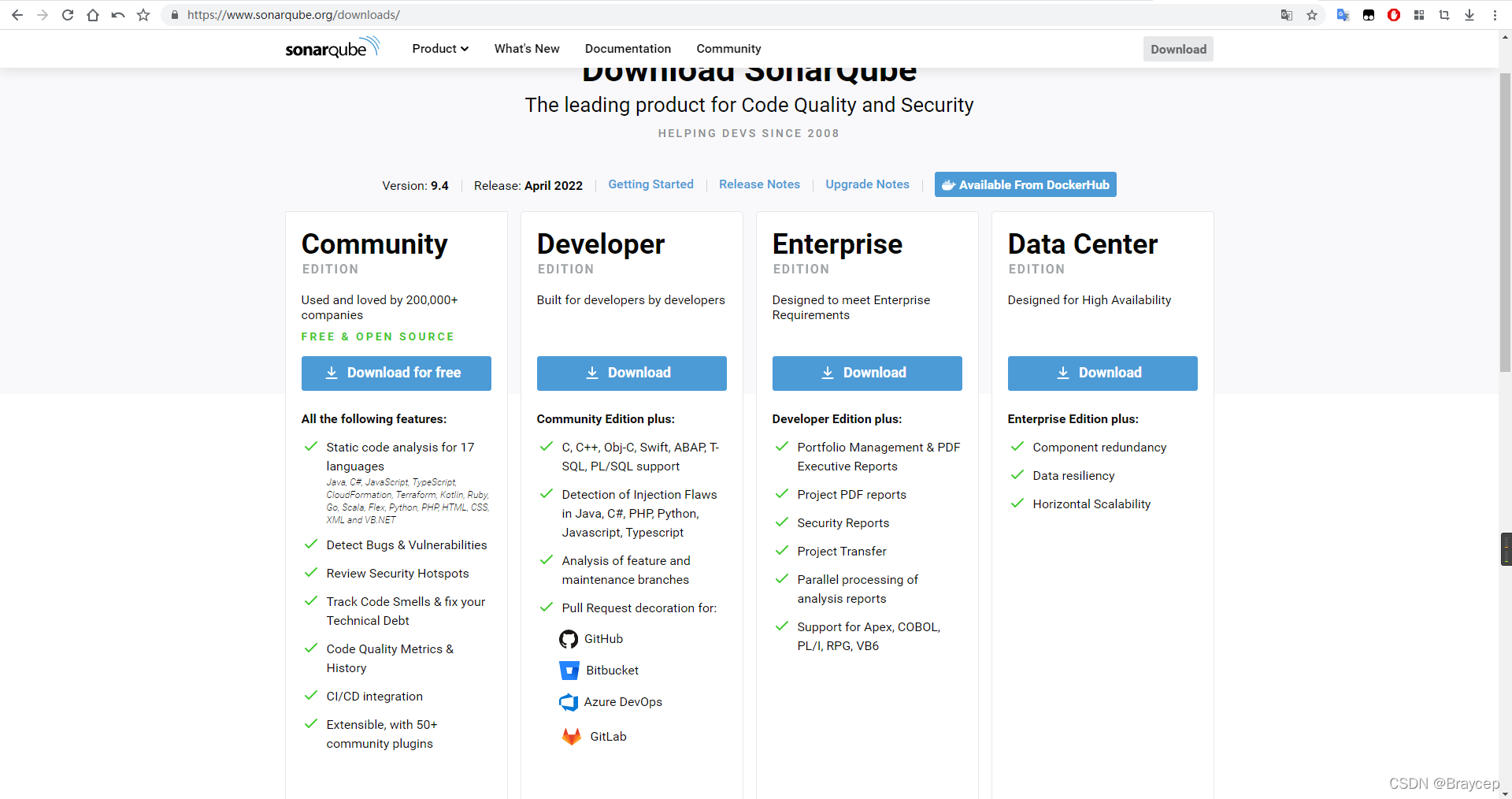This screenshot has width=1512, height=799.
Task: Click the 'Version: 9.4' text
Action: [x=415, y=186]
